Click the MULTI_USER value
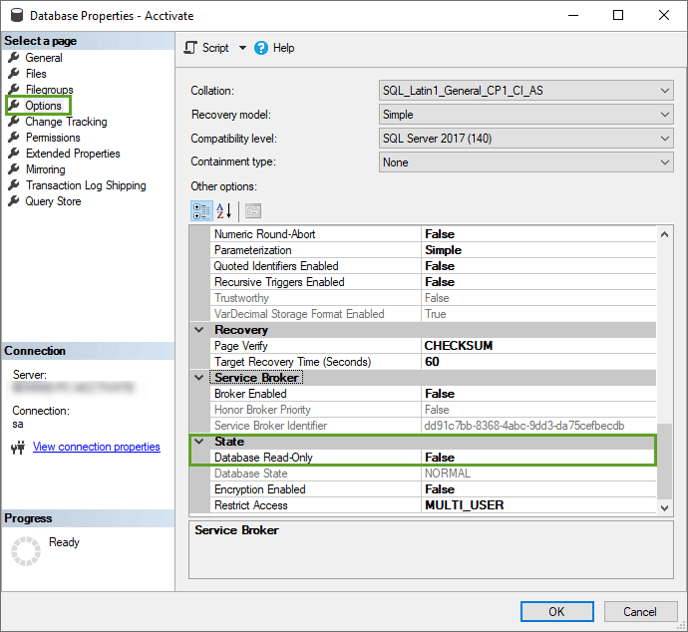 pos(464,505)
